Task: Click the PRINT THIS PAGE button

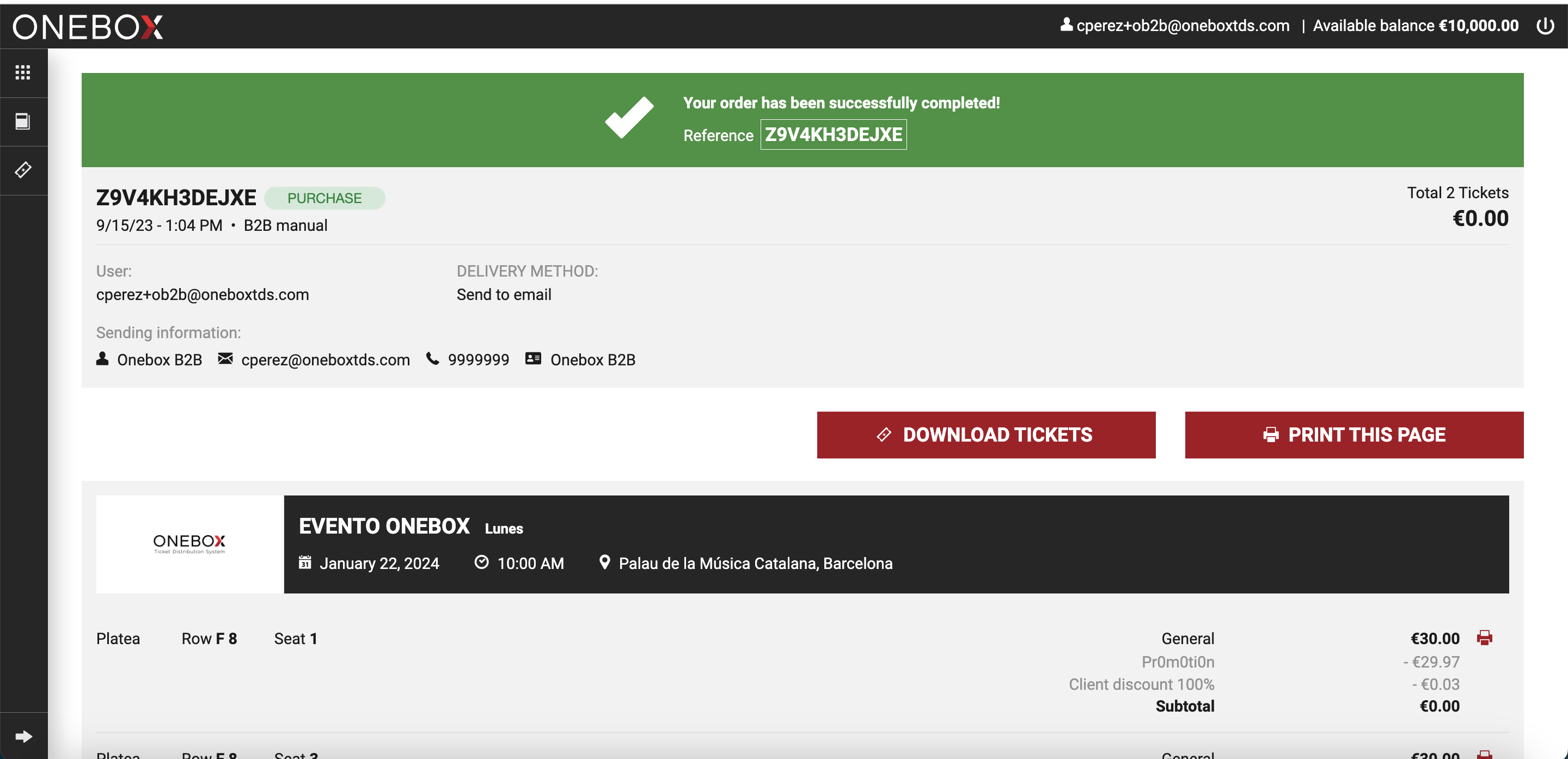Action: click(1353, 434)
